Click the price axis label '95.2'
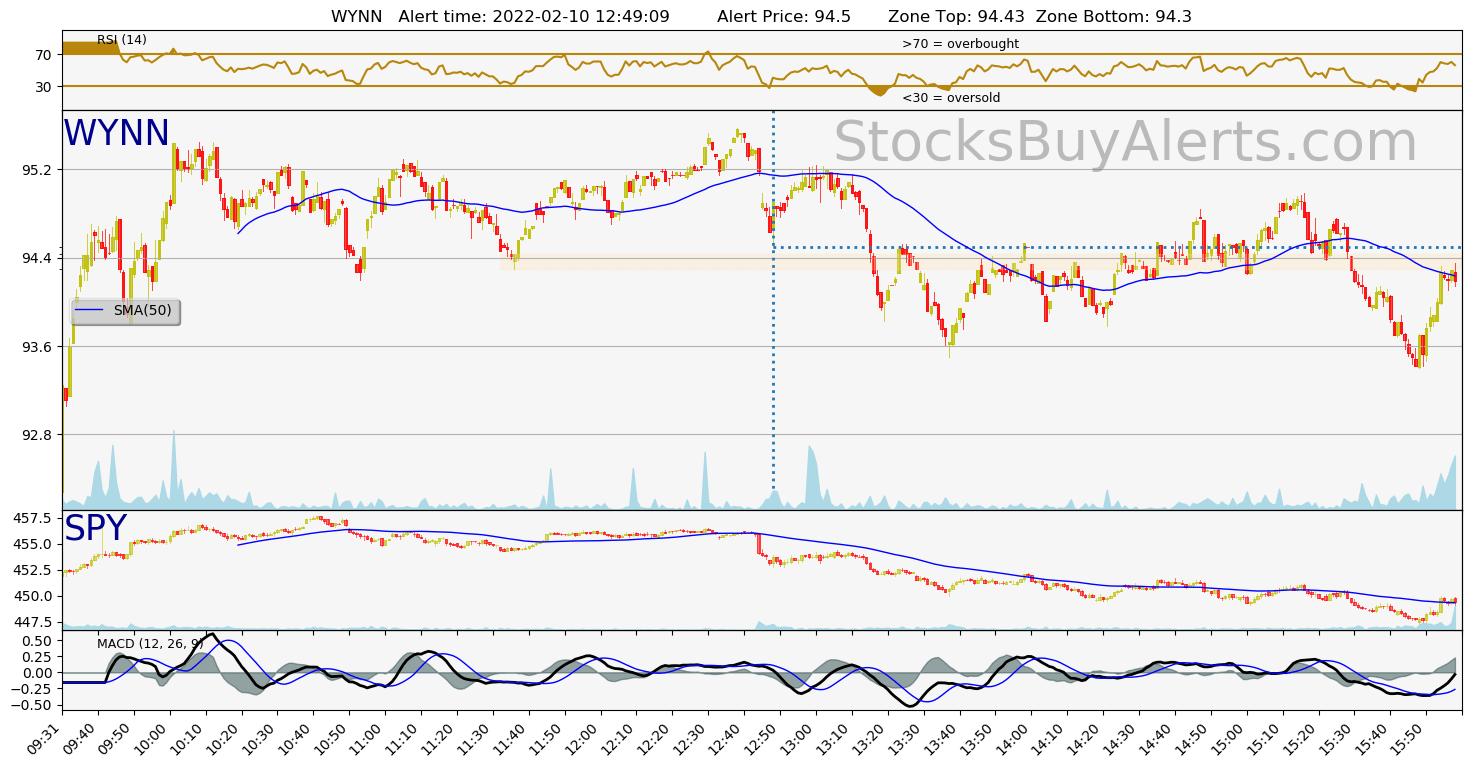This screenshot has width=1476, height=768. 36,170
